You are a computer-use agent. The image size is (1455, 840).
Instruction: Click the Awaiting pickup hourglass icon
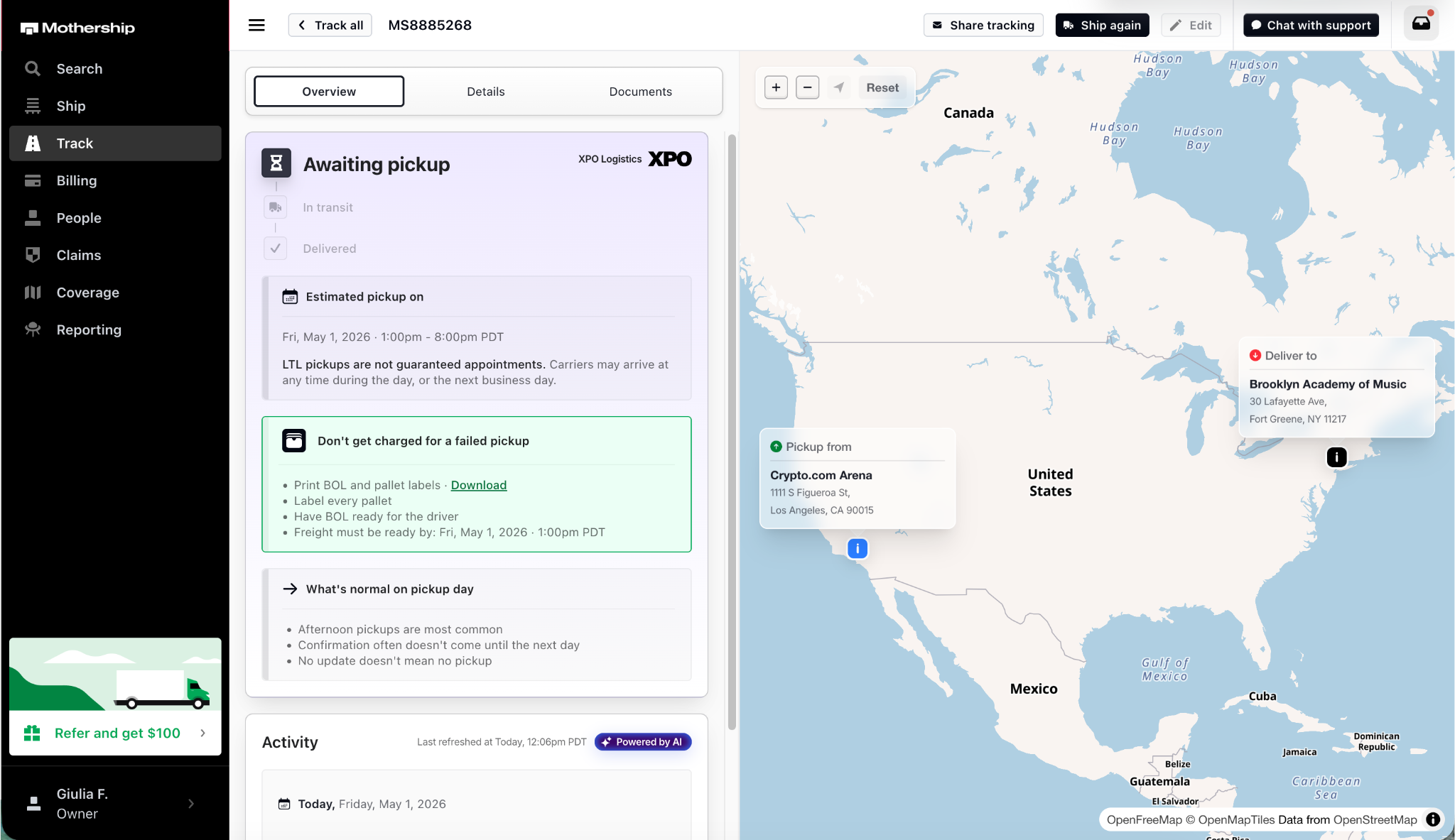coord(276,163)
